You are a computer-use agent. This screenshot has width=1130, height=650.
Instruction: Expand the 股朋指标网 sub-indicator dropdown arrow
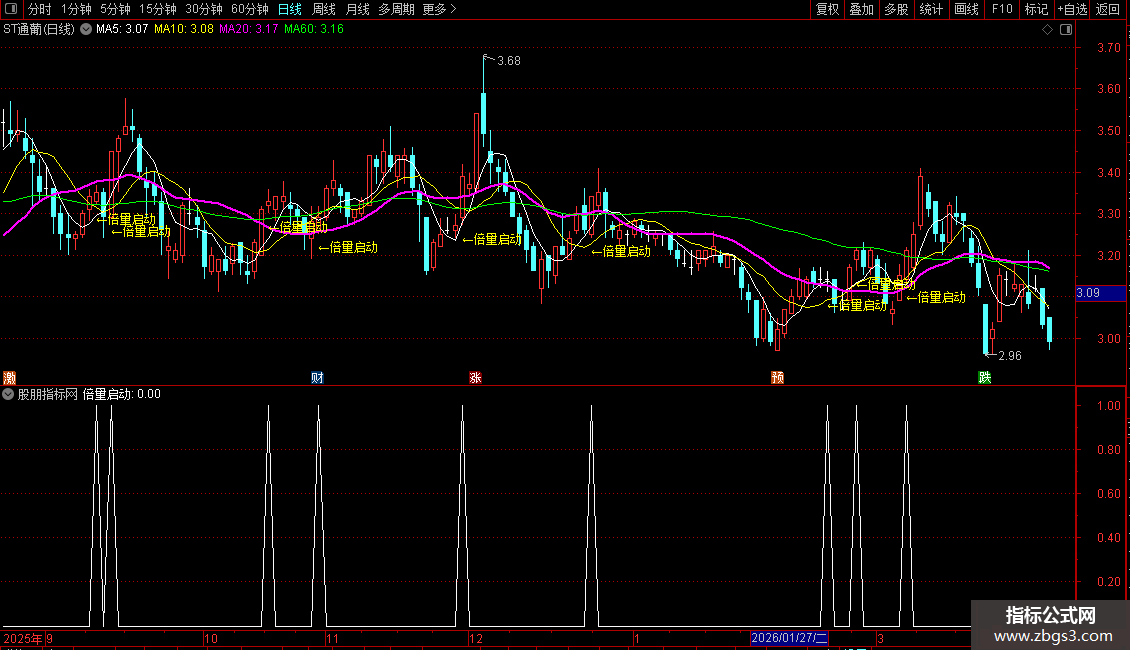(x=8, y=394)
